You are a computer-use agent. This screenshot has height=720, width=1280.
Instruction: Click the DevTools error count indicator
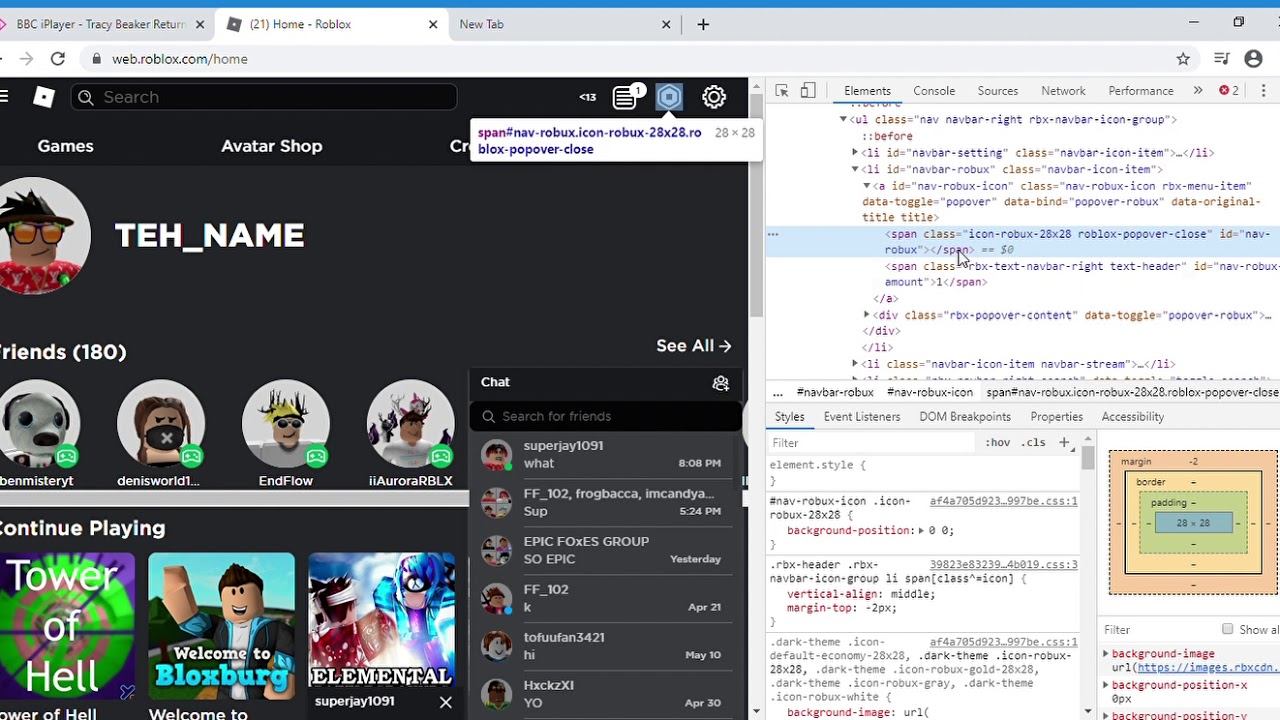(x=1229, y=90)
